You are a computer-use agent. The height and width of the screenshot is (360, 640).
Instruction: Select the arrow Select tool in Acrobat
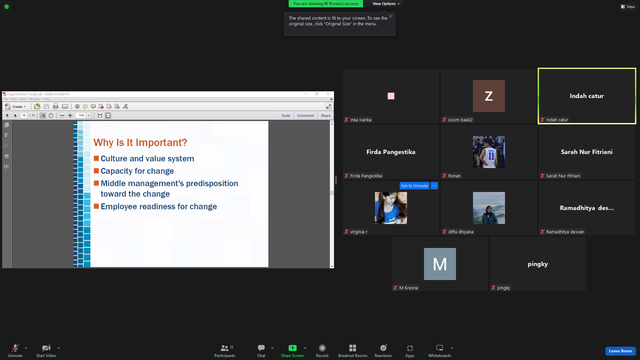point(43,116)
